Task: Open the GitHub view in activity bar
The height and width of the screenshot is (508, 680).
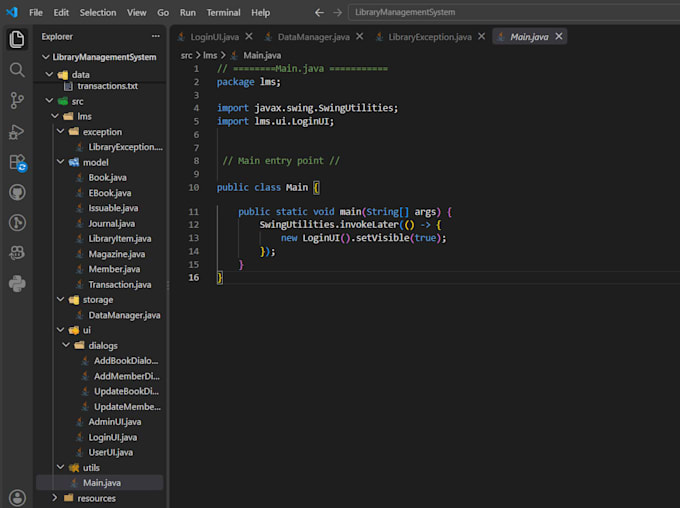Action: pyautogui.click(x=17, y=192)
